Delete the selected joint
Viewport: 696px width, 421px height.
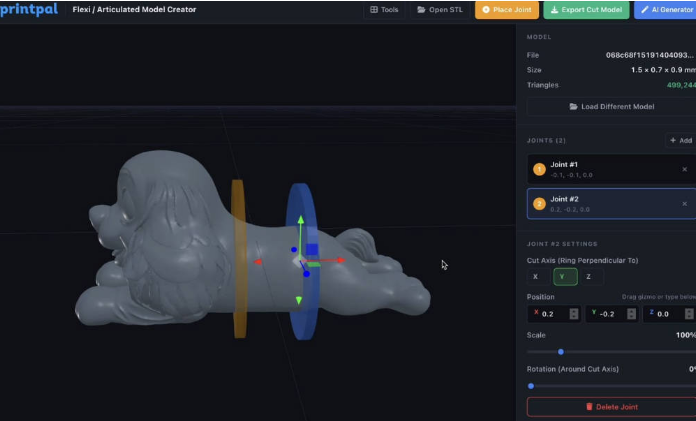coord(611,407)
